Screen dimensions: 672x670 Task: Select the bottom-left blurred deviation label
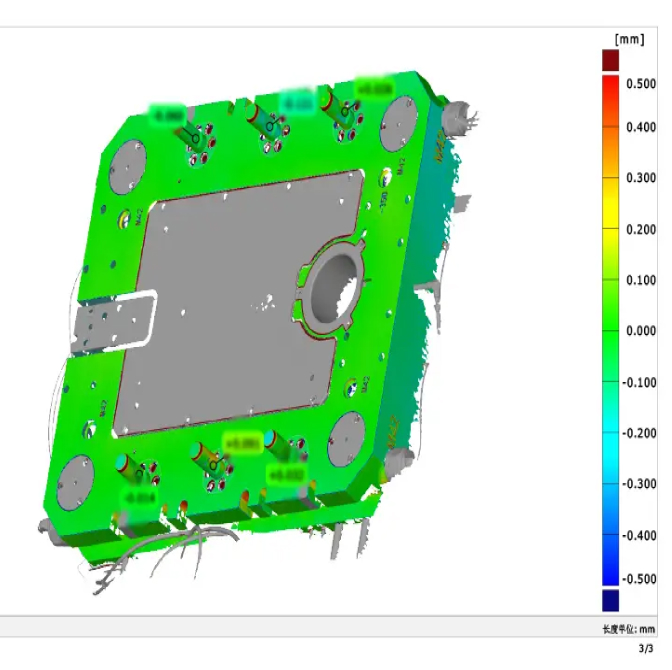(139, 497)
